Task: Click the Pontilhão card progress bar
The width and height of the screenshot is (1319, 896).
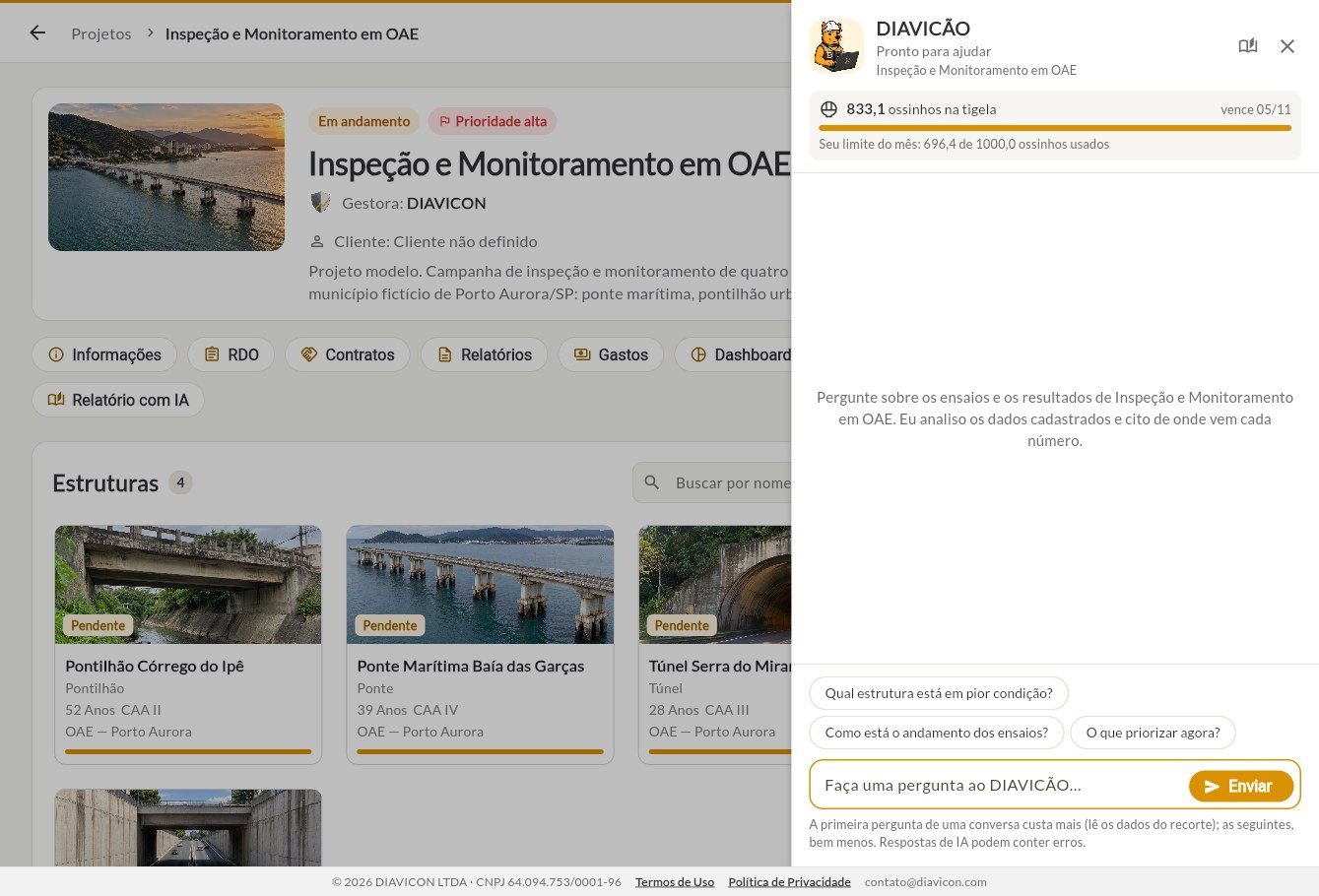Action: pos(188,751)
